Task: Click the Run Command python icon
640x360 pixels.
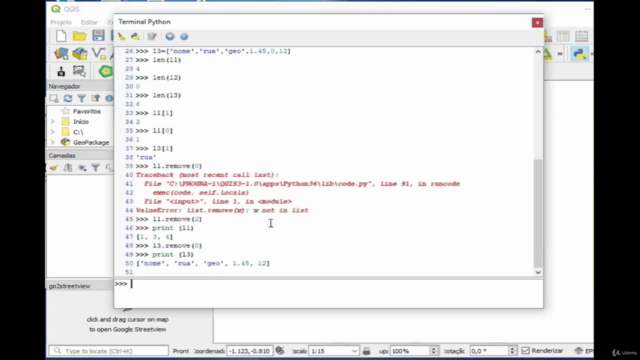Action: coord(136,36)
